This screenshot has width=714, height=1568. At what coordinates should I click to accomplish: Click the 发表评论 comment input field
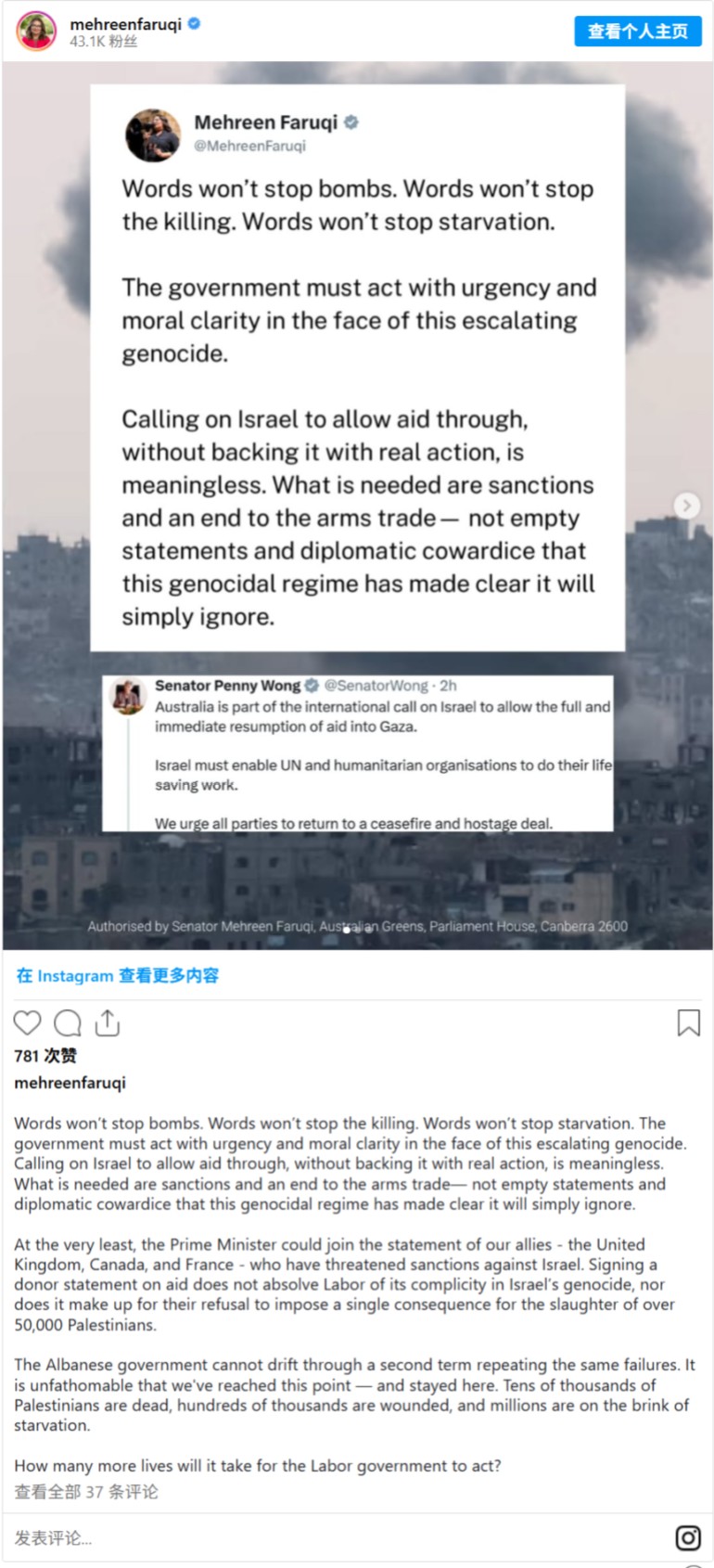coord(334,1538)
